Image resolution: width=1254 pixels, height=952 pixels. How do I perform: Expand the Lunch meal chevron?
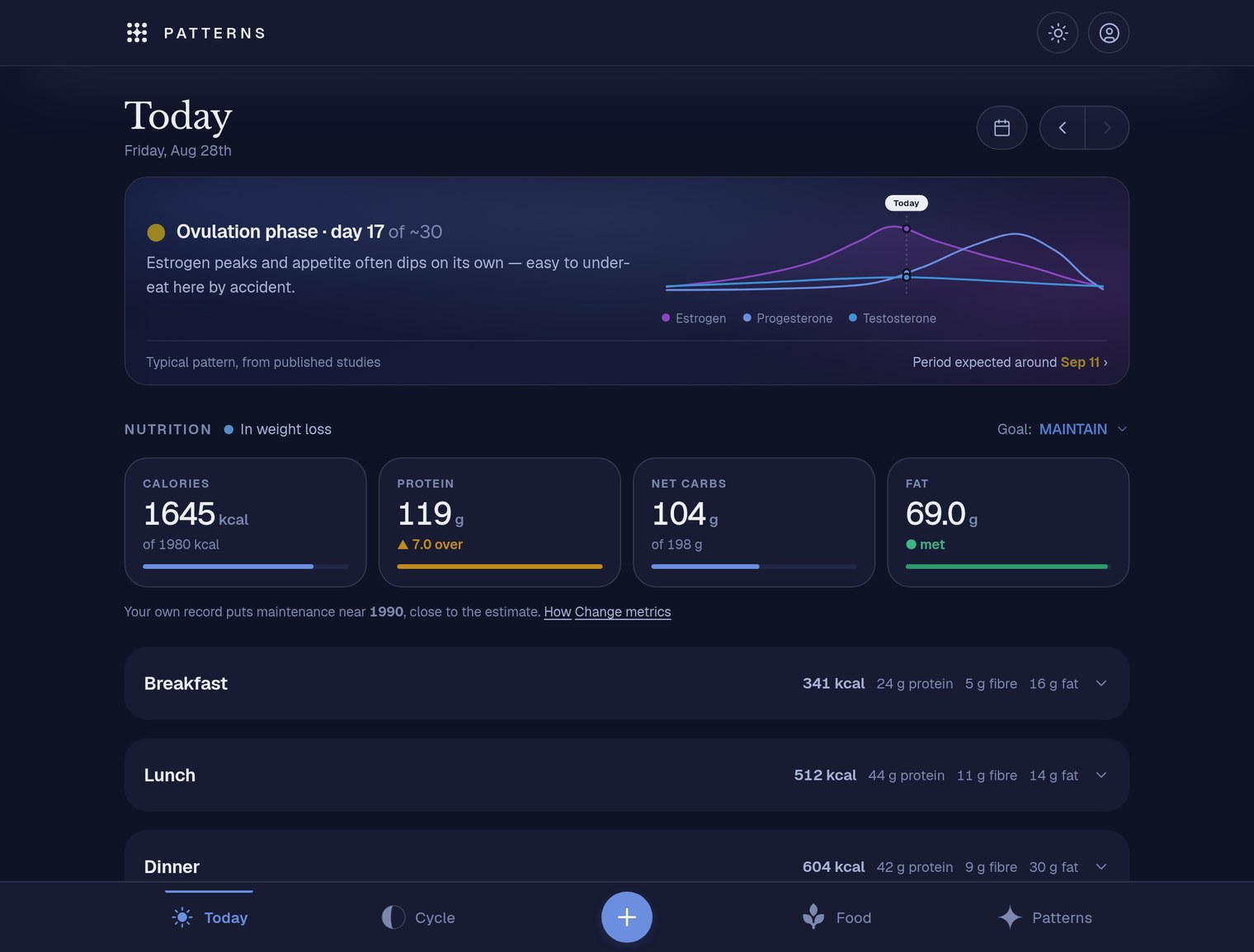coord(1101,775)
